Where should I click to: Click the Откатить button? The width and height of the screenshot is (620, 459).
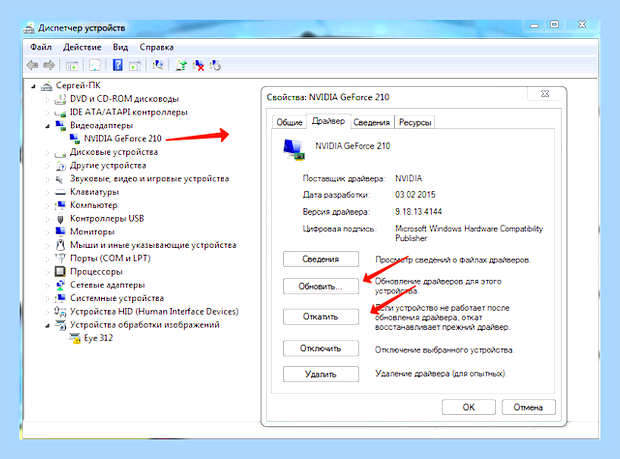(x=321, y=317)
